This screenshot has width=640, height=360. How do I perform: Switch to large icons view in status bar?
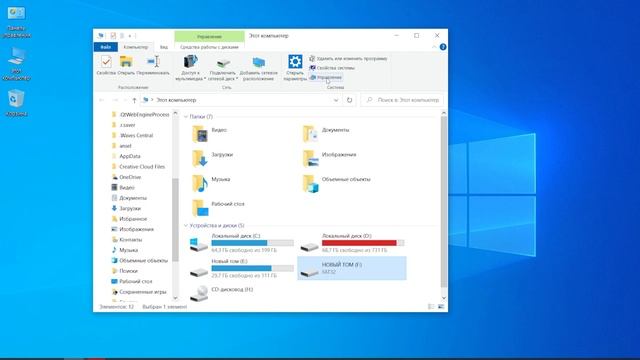click(x=441, y=307)
